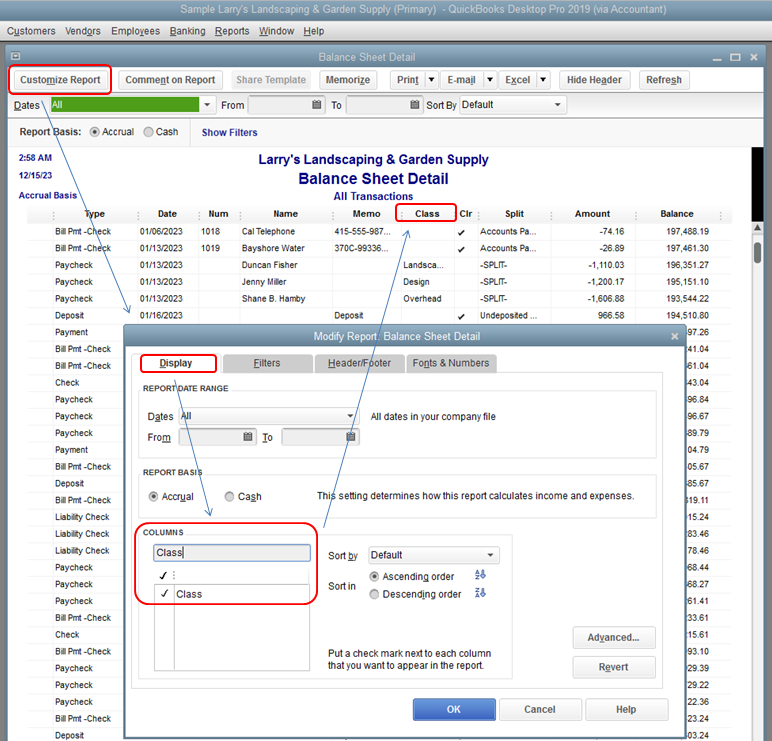Choose Accrual in the Modify Report dialog
The width and height of the screenshot is (772, 741).
[153, 496]
